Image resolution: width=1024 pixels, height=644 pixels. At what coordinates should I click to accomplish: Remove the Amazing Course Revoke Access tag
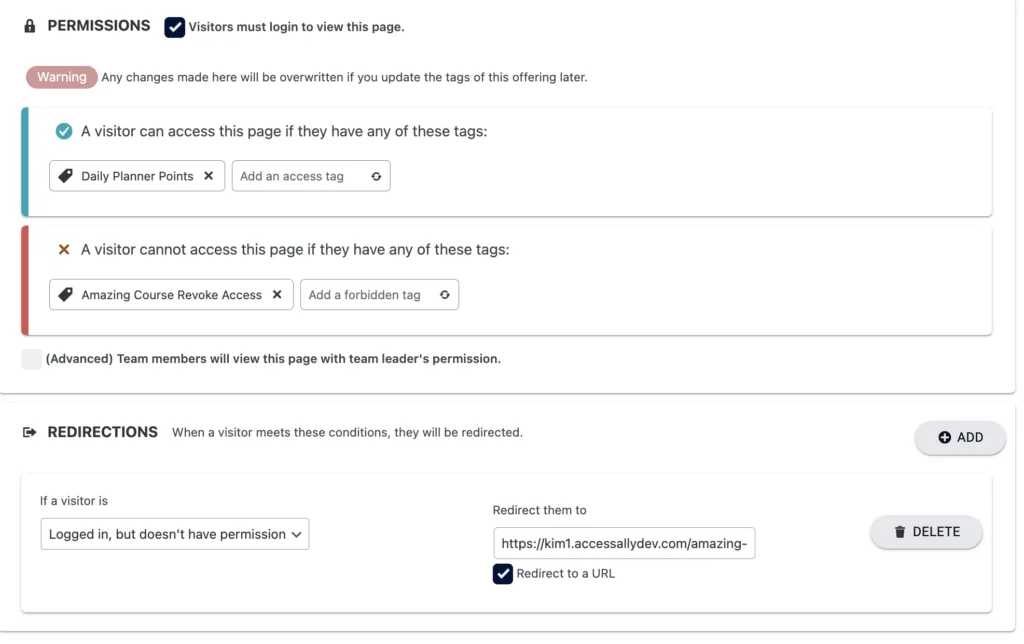(277, 295)
